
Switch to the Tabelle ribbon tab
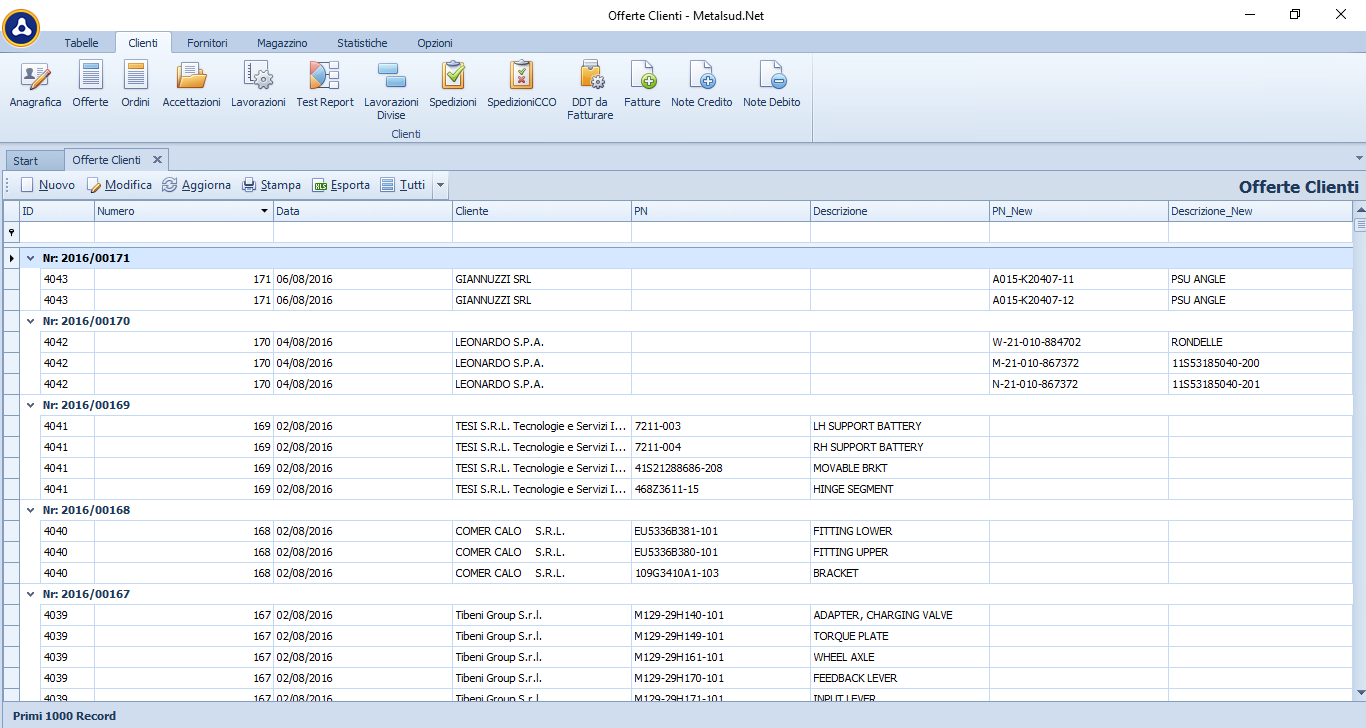81,43
